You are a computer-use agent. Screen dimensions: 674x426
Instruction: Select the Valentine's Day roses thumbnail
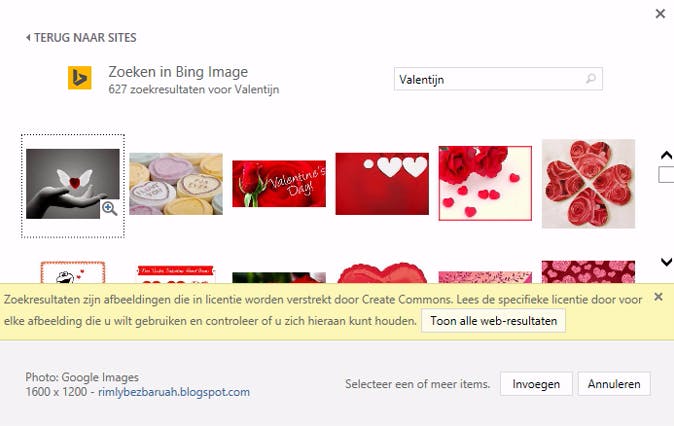click(x=279, y=184)
